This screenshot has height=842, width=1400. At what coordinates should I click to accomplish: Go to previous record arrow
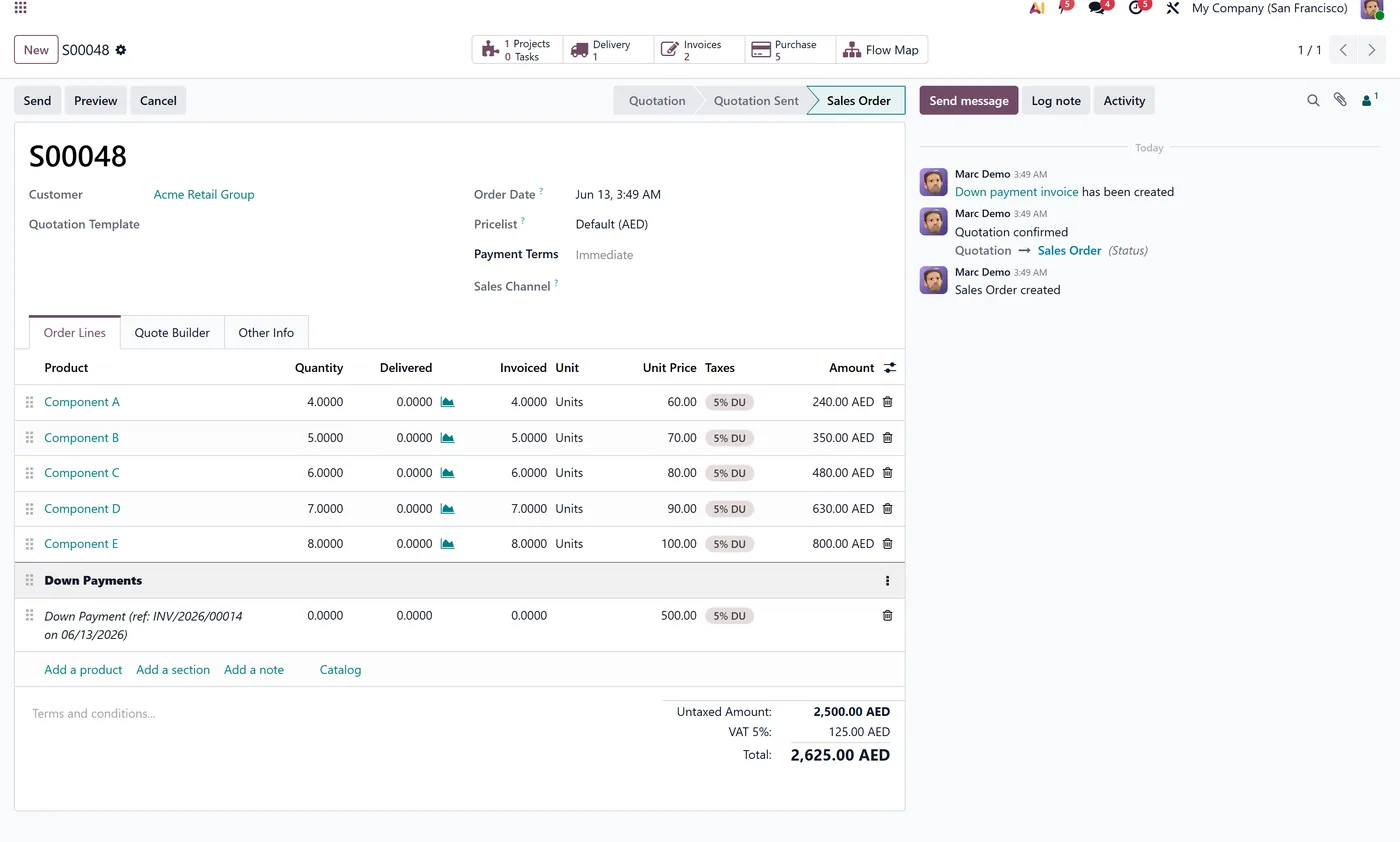[x=1344, y=50]
